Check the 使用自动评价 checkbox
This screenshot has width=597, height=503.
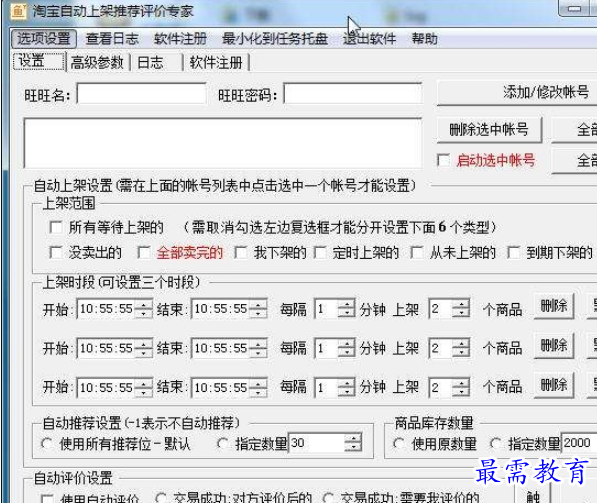pyautogui.click(x=47, y=498)
